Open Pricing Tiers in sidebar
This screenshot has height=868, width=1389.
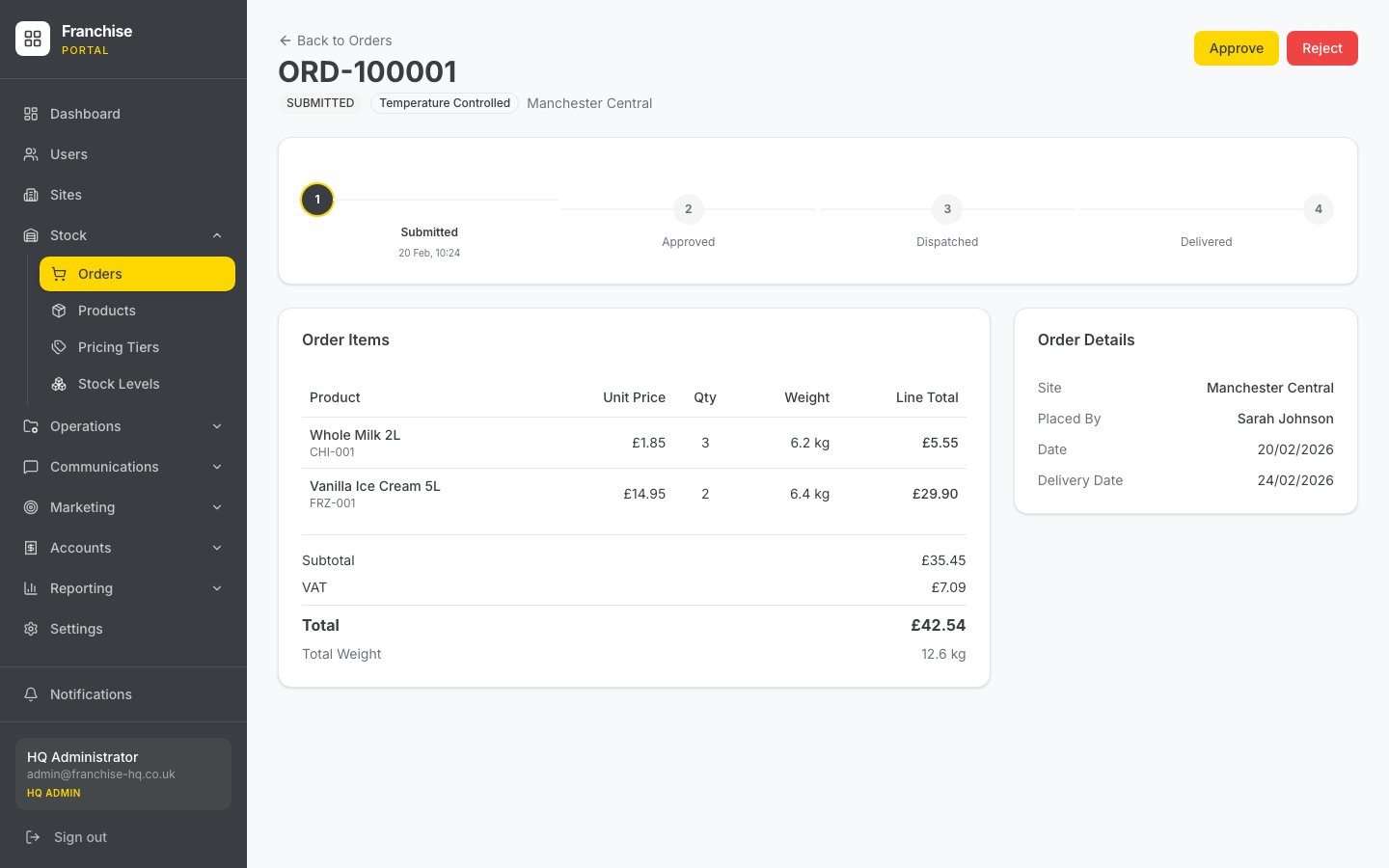tap(137, 347)
